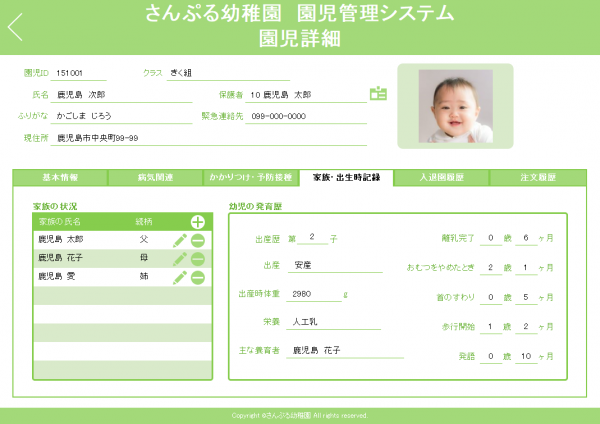
Task: Remove 鹿児島 太郎 with minus icon
Action: point(197,240)
